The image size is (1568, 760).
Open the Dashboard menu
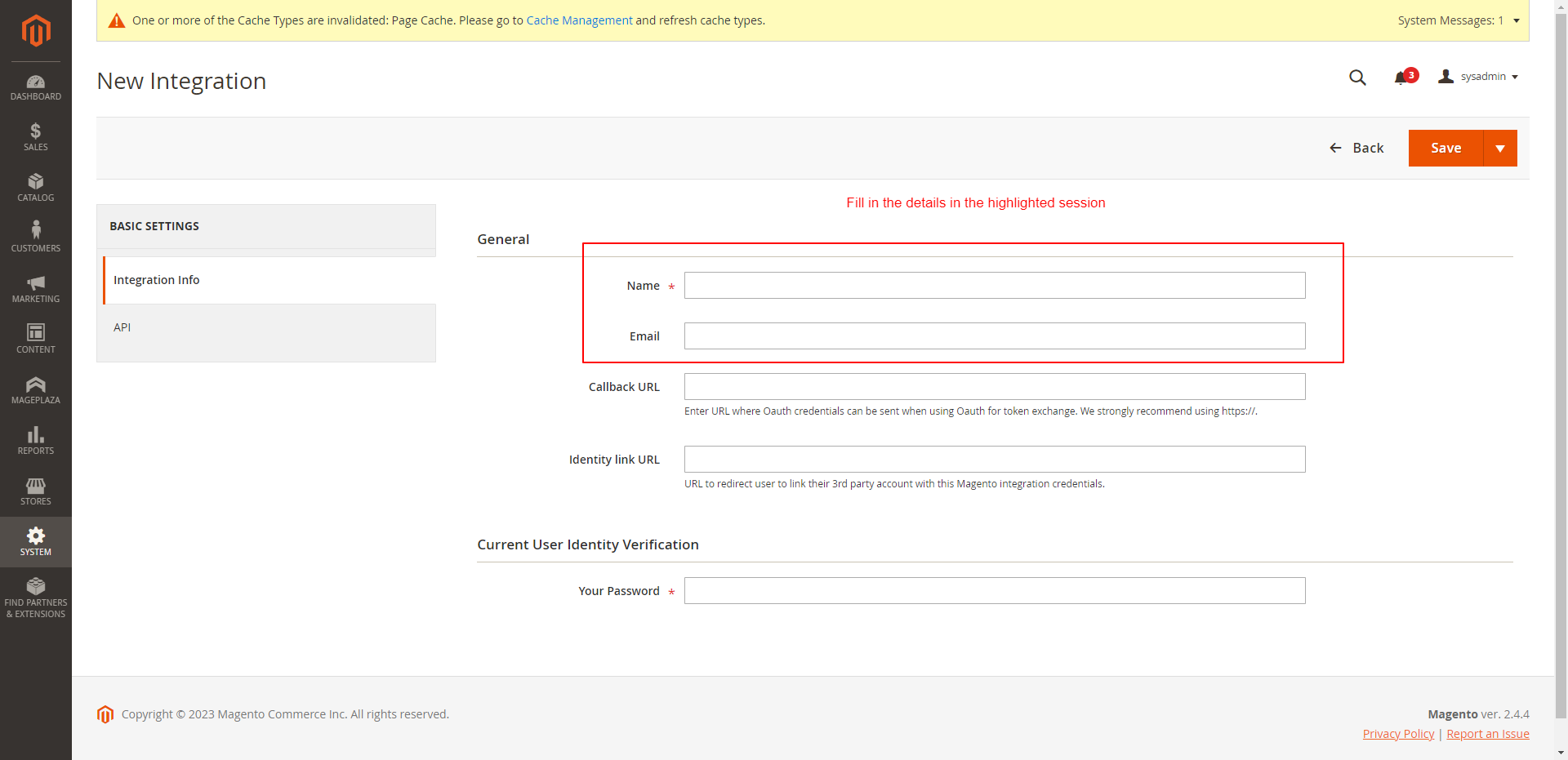36,87
